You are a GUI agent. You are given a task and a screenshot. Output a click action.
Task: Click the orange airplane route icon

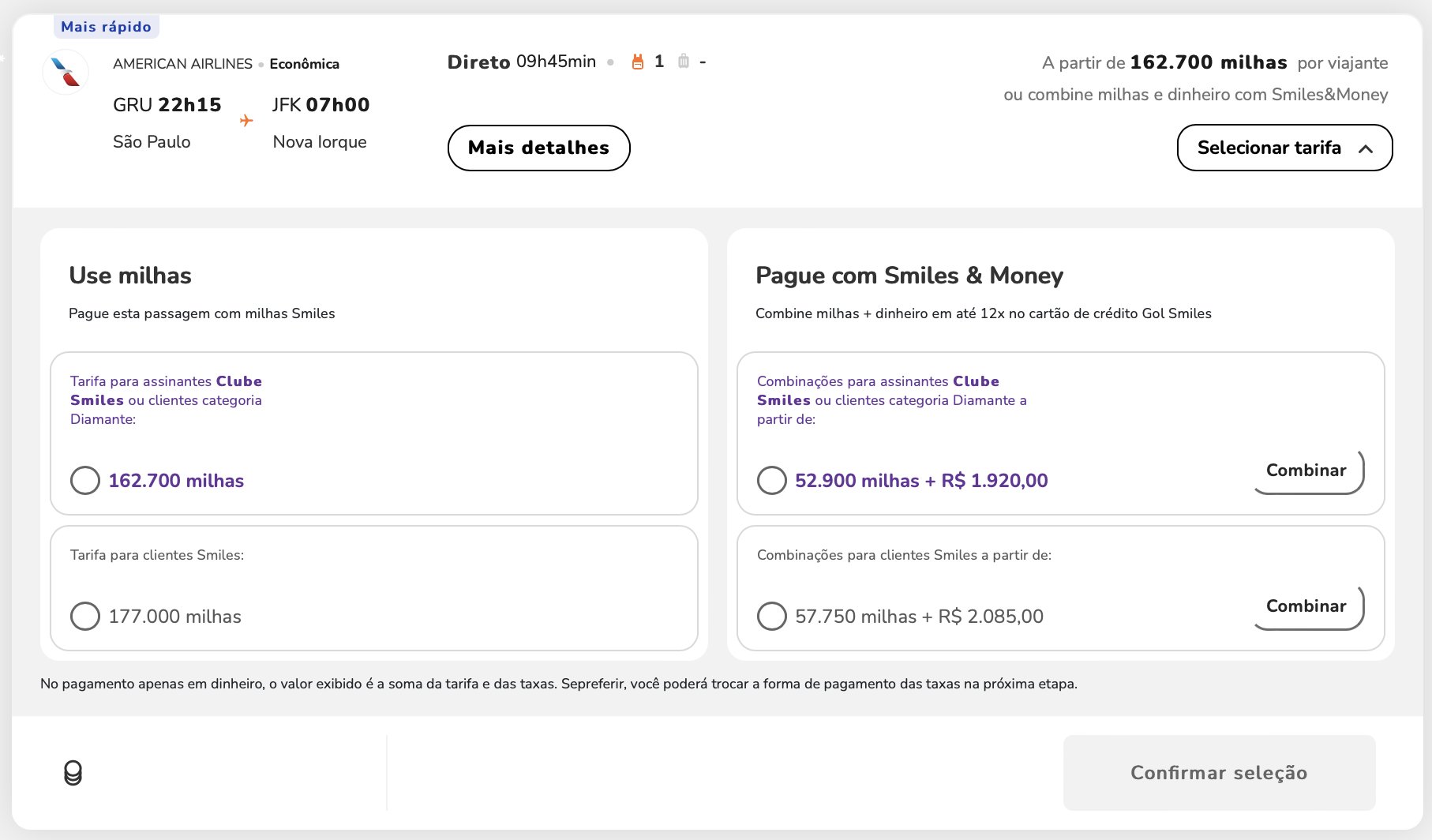(x=246, y=121)
